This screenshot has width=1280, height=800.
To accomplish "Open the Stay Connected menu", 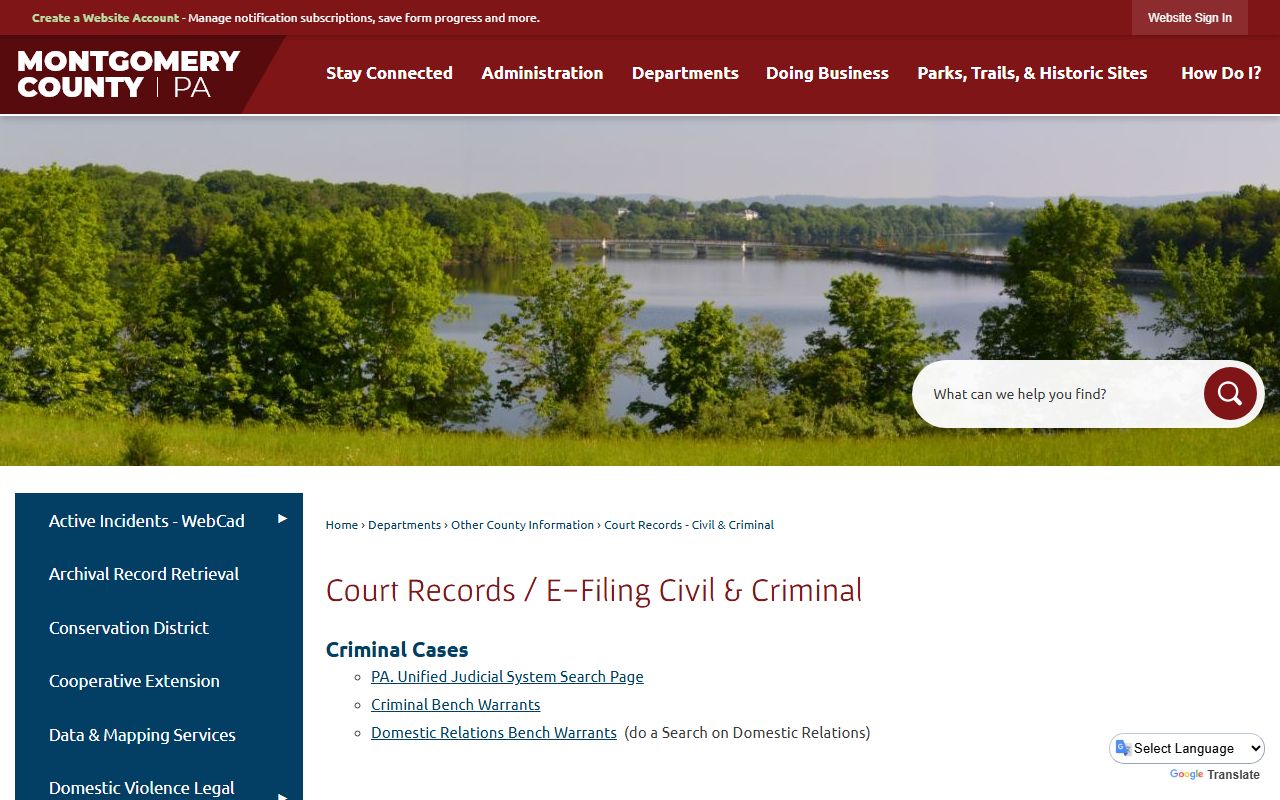I will 389,73.
